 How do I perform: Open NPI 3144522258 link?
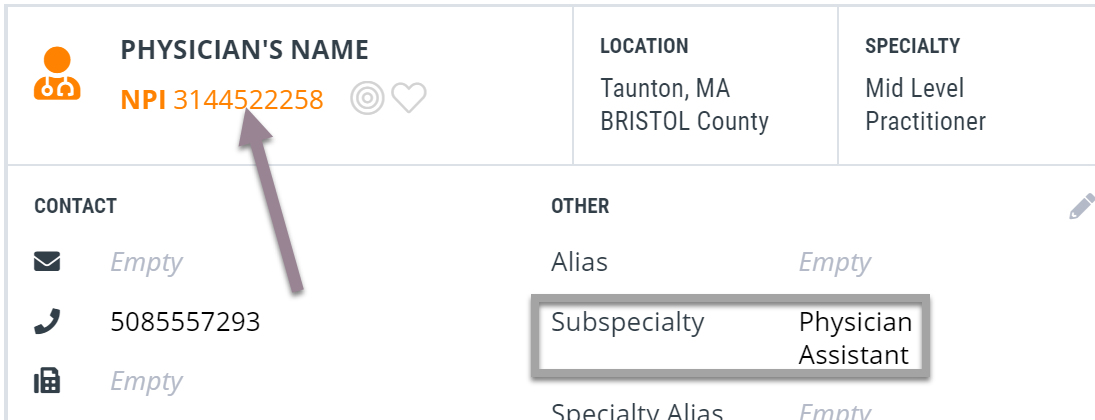click(x=249, y=100)
